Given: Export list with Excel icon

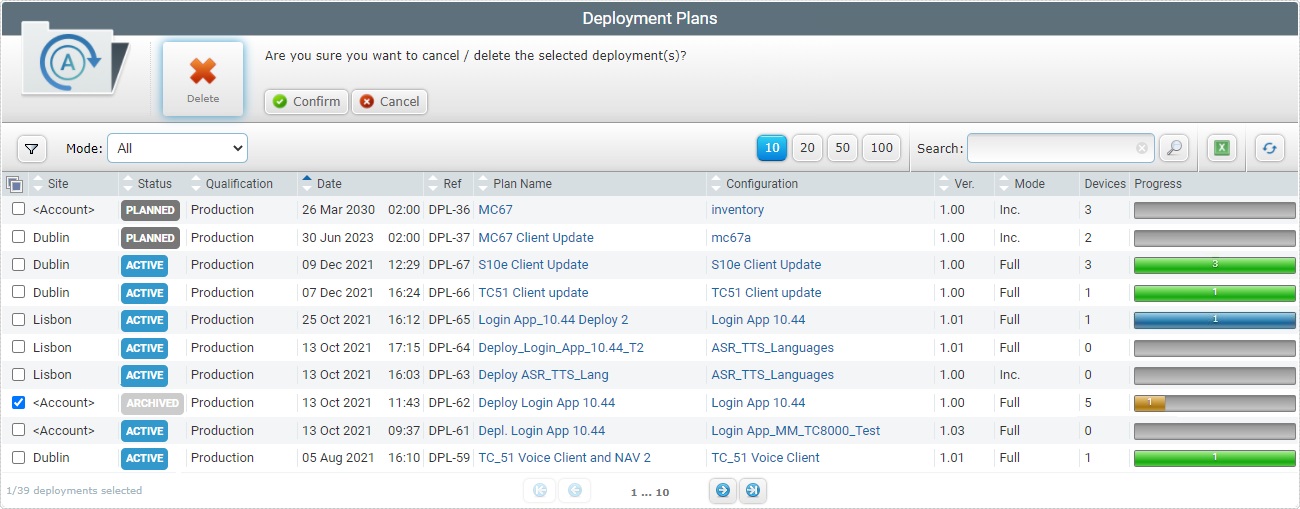Looking at the screenshot, I should [1221, 148].
